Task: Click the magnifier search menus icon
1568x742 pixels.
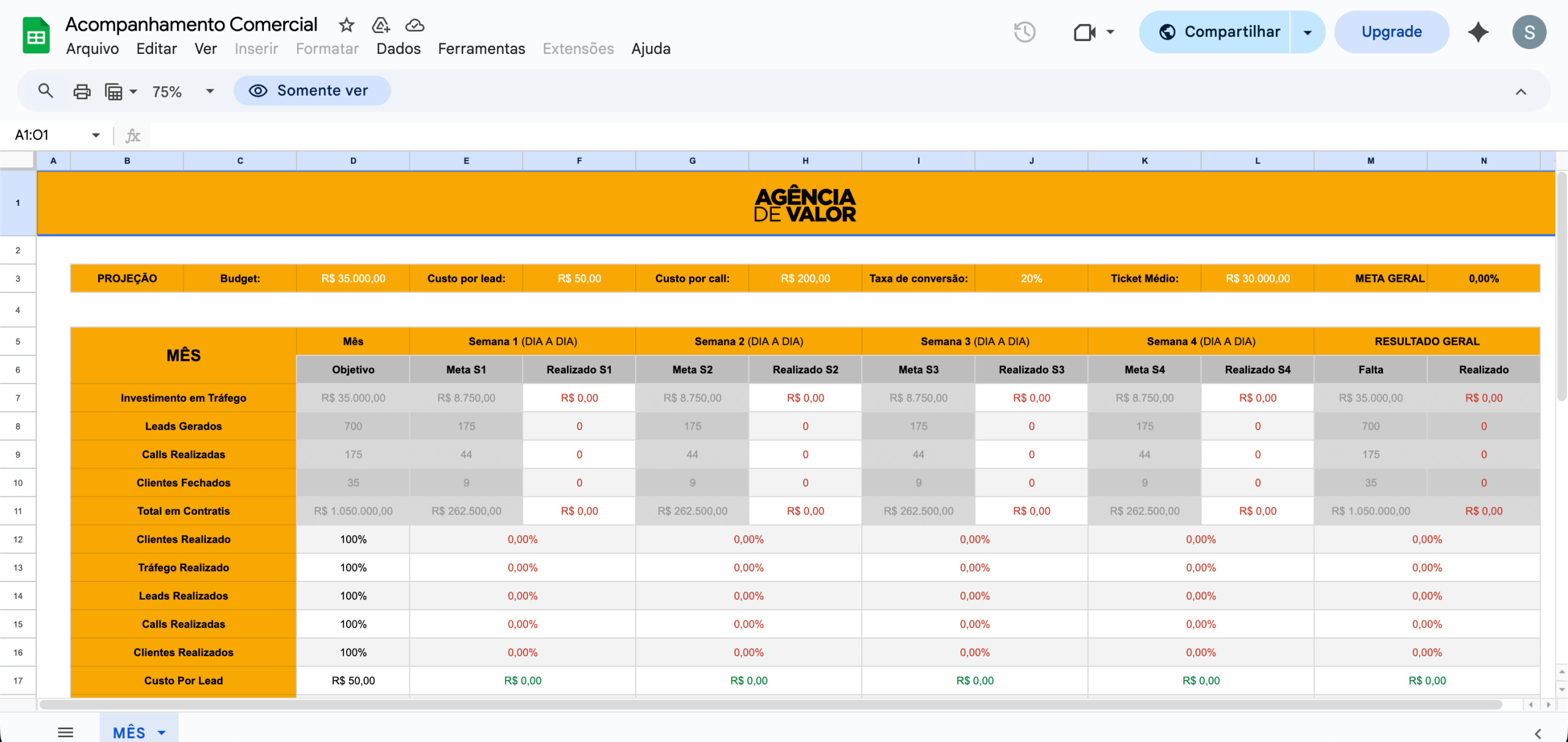Action: (45, 91)
